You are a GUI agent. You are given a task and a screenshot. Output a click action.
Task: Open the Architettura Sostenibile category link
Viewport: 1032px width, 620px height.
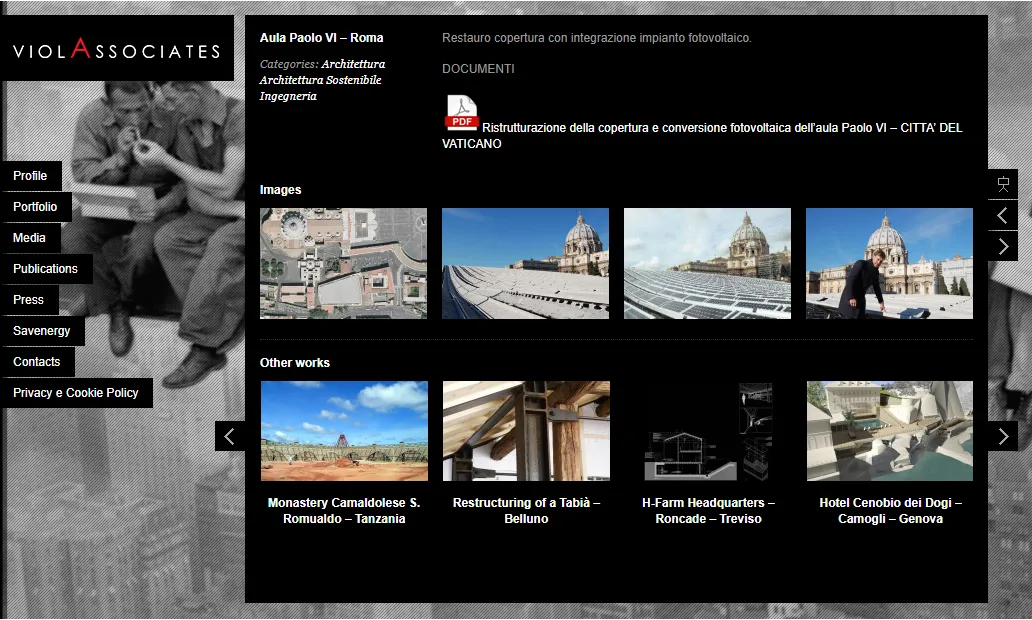pos(320,80)
